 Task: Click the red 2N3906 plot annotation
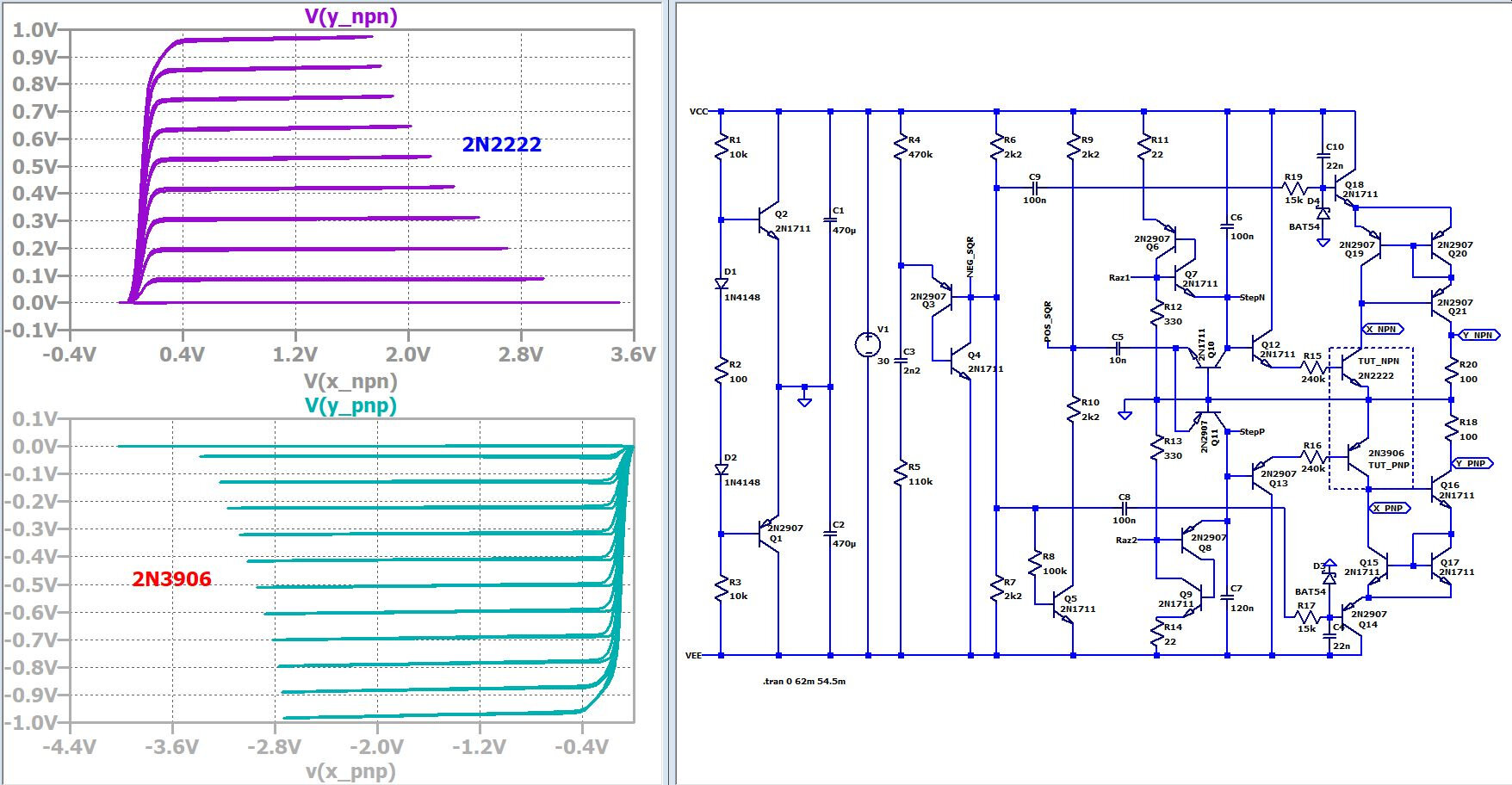171,579
